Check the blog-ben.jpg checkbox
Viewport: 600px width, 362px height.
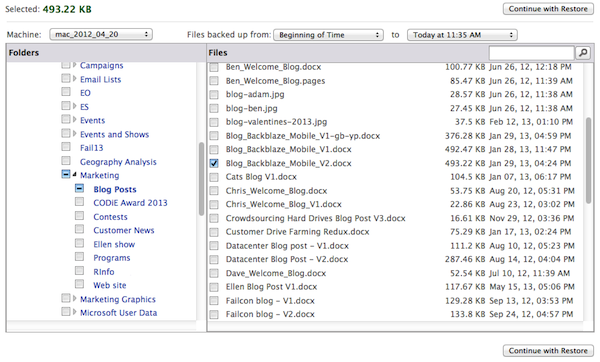point(214,108)
